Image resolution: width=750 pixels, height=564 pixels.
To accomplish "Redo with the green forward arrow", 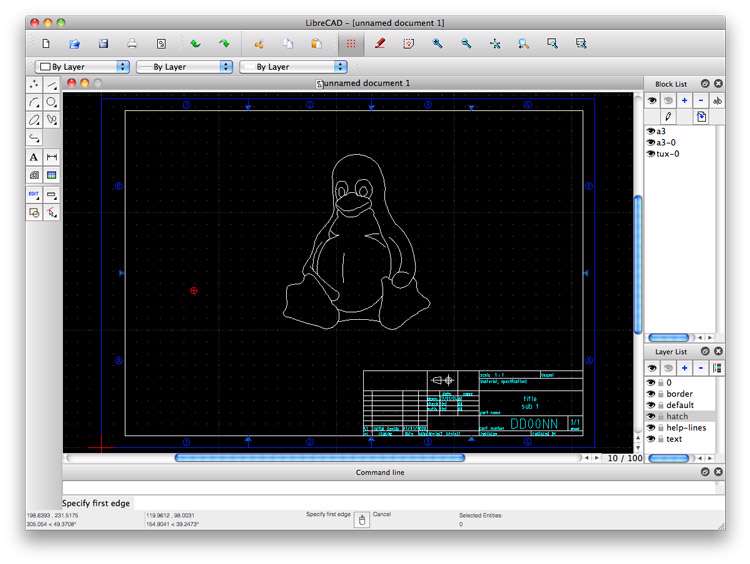I will pyautogui.click(x=224, y=44).
